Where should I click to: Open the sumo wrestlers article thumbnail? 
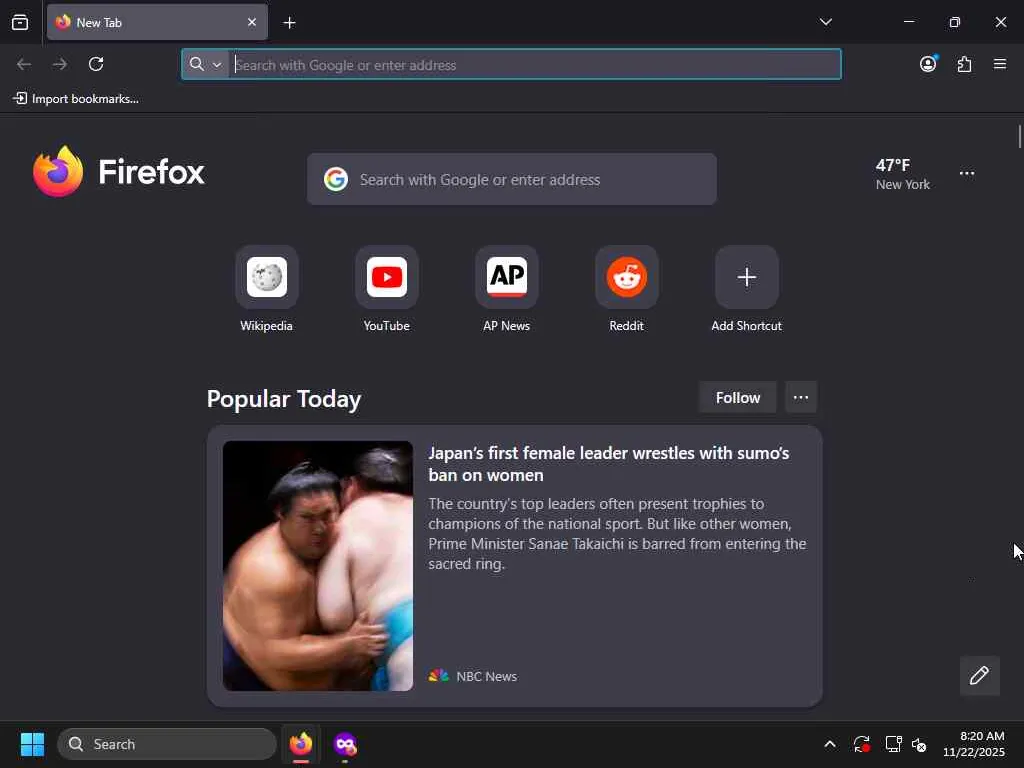tap(317, 566)
